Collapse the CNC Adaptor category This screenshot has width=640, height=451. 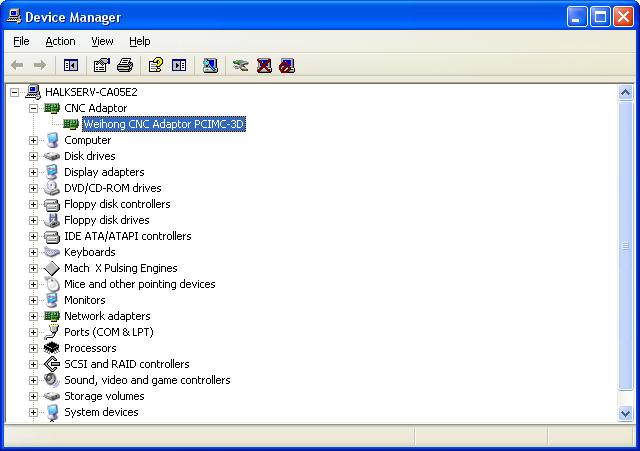[x=33, y=108]
